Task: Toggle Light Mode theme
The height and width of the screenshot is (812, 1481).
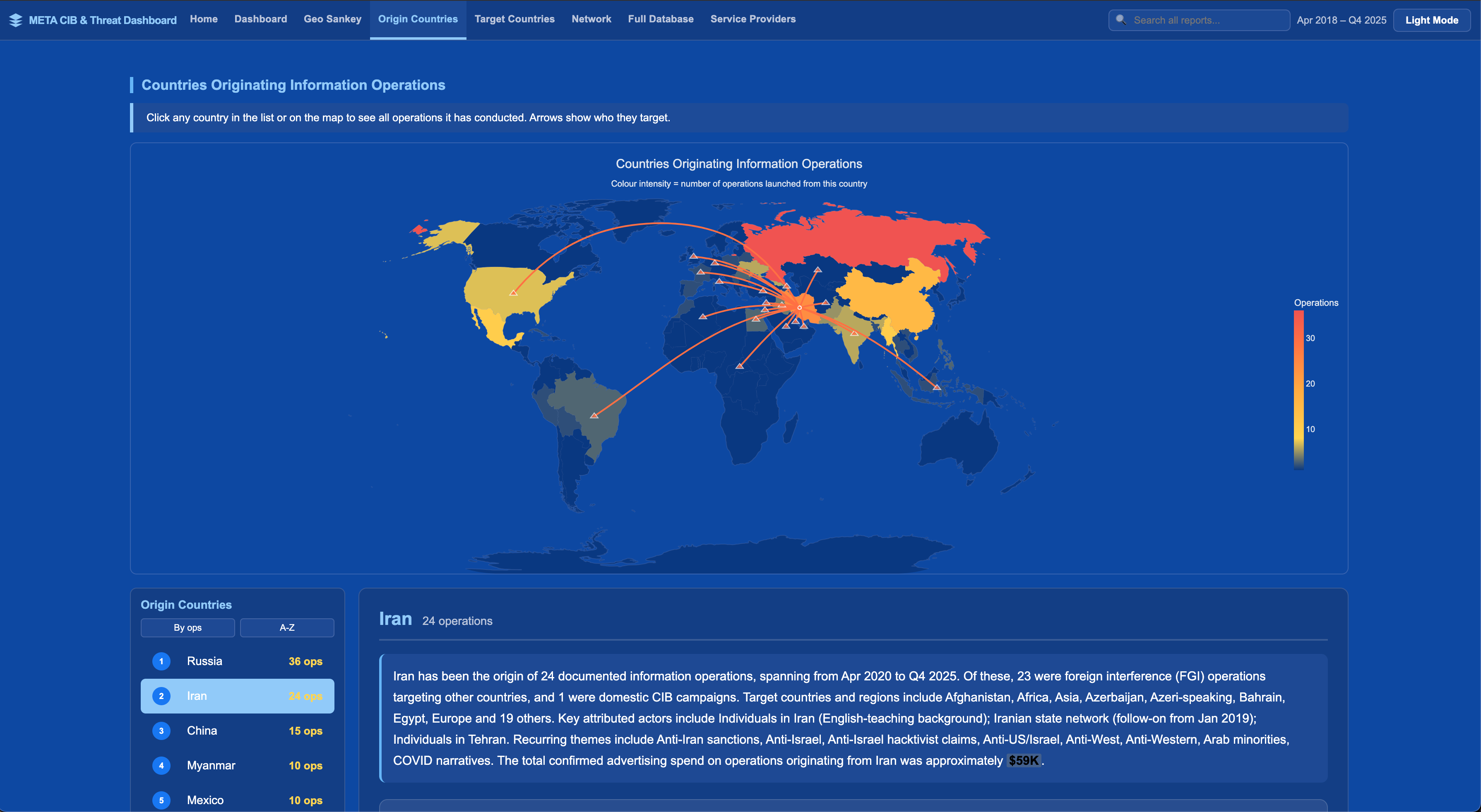Action: 1431,20
